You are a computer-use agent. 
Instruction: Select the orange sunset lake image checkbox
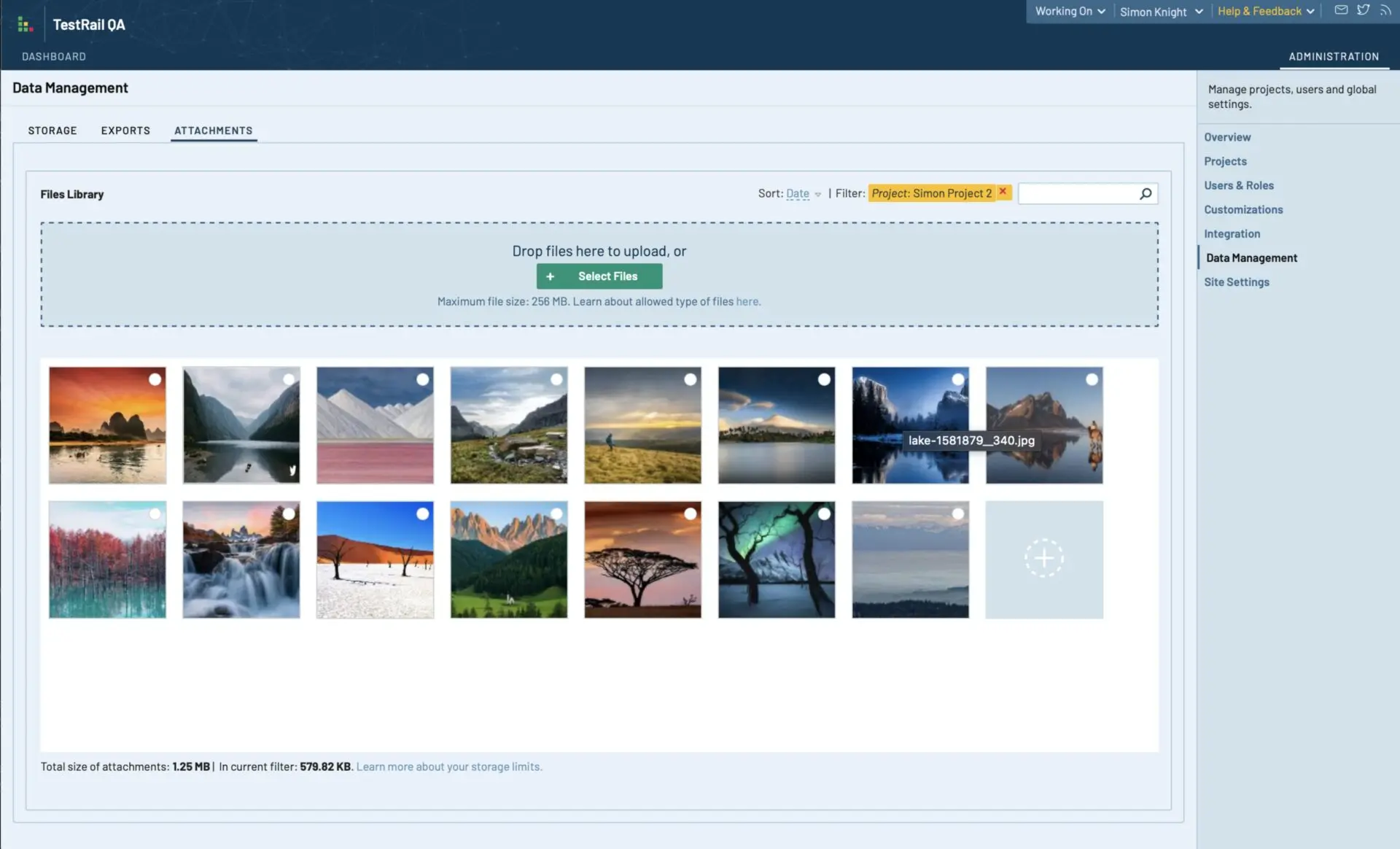[x=155, y=379]
